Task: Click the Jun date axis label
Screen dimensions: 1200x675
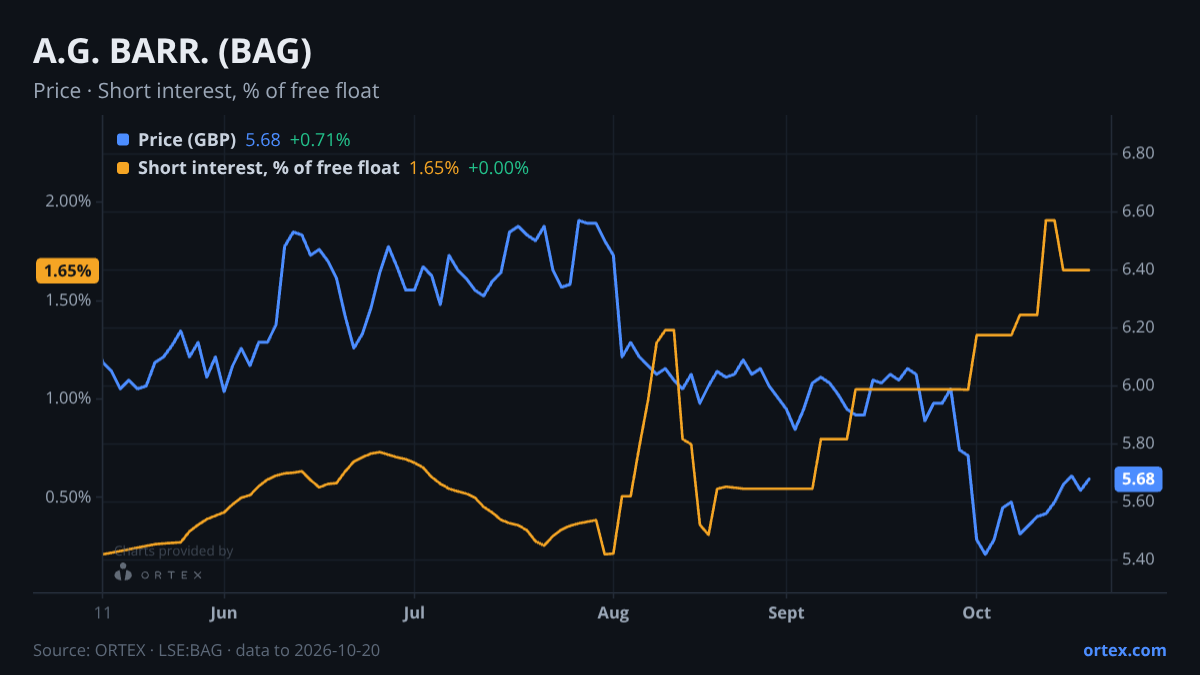Action: tap(225, 613)
